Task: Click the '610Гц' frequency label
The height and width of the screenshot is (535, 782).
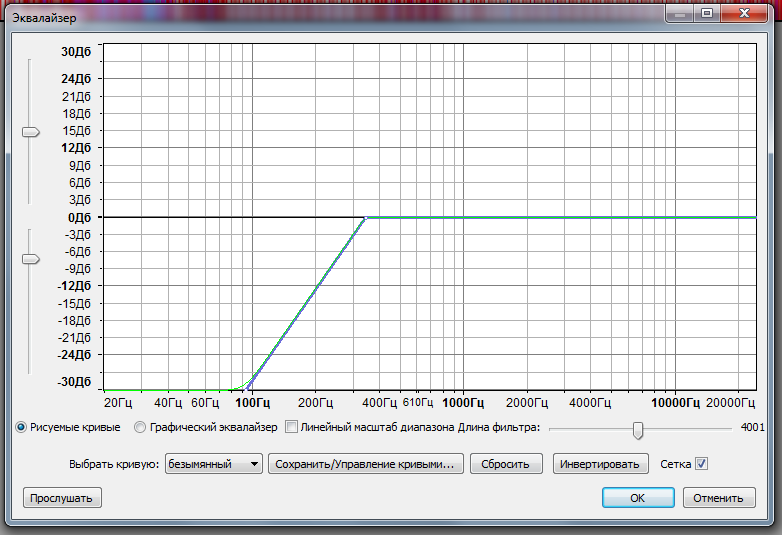Action: coord(417,402)
